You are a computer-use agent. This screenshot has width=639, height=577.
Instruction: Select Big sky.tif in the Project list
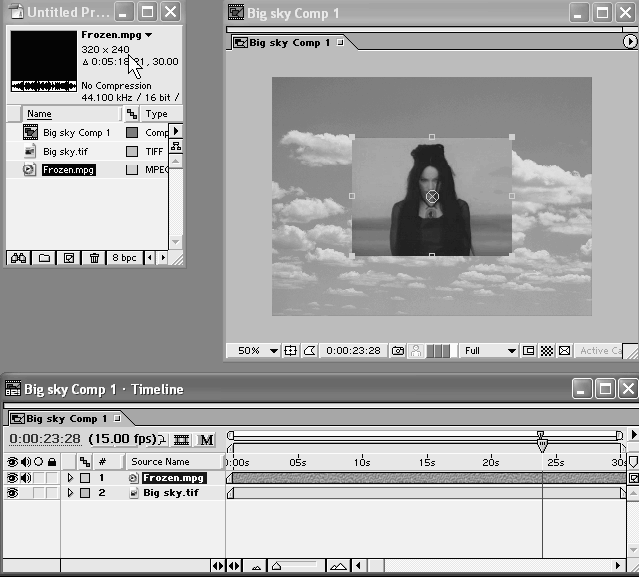(64, 151)
